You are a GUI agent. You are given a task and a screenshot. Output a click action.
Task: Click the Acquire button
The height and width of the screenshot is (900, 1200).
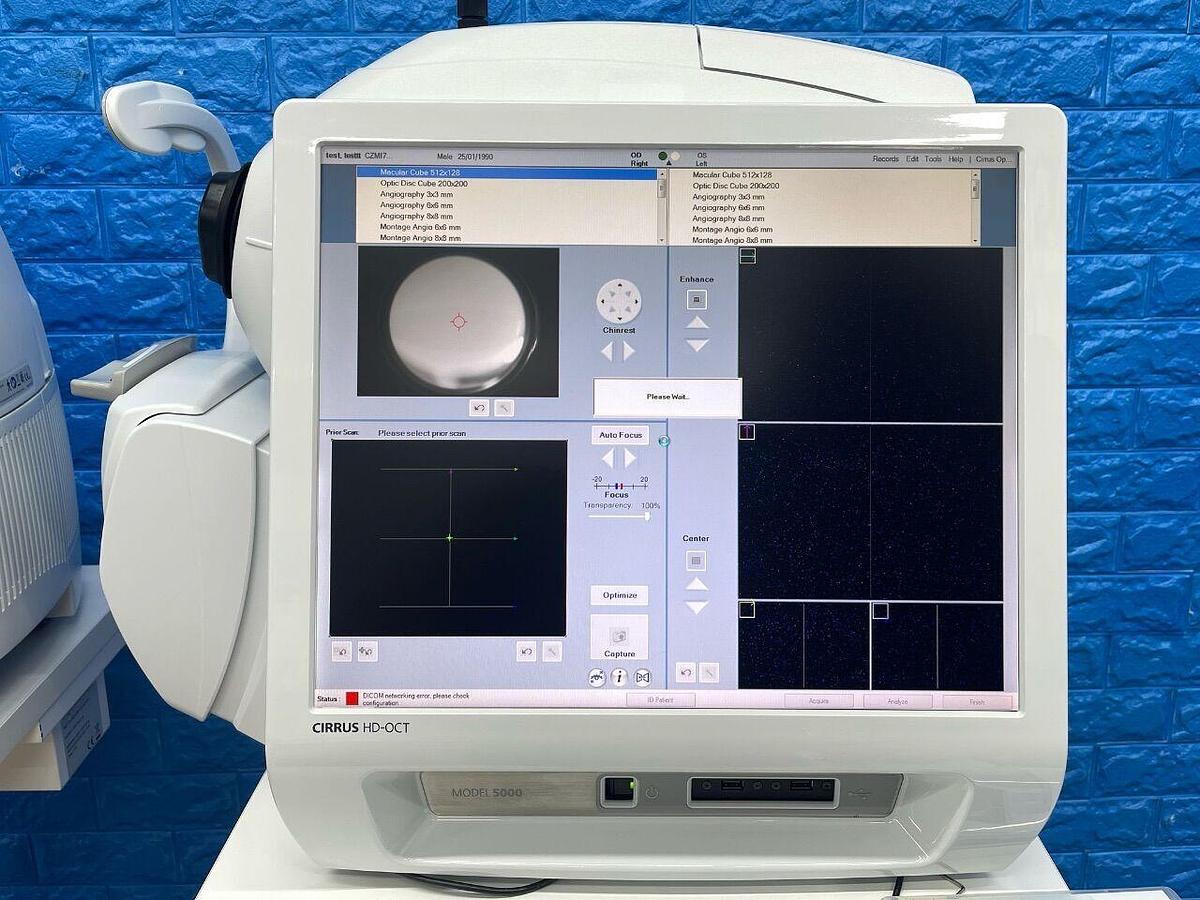[819, 701]
